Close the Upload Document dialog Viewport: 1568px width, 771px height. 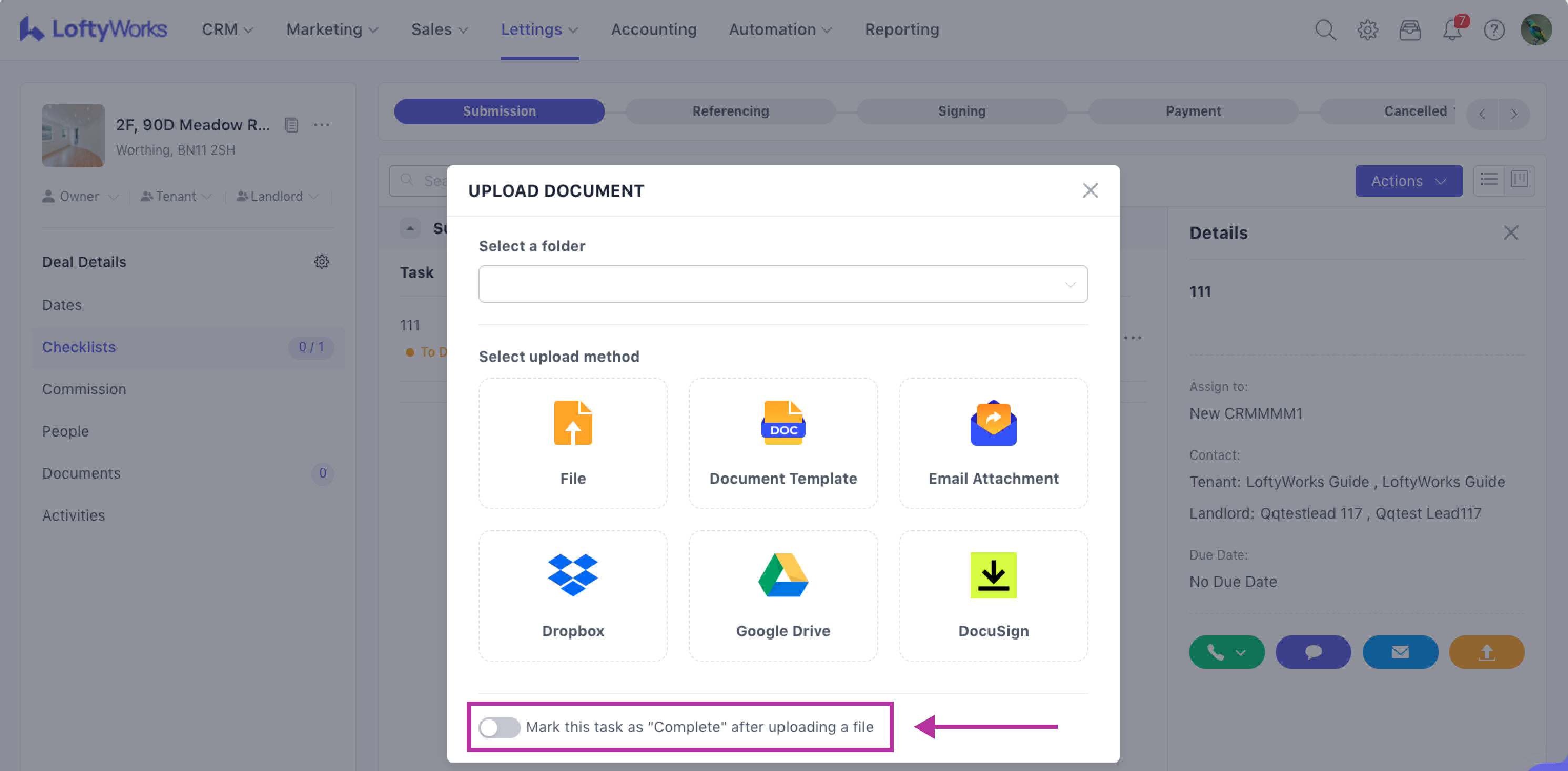tap(1090, 190)
